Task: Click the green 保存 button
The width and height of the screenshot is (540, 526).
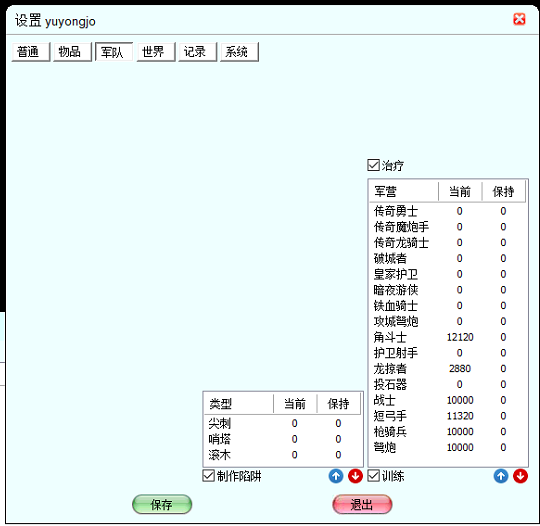Action: pyautogui.click(x=162, y=505)
